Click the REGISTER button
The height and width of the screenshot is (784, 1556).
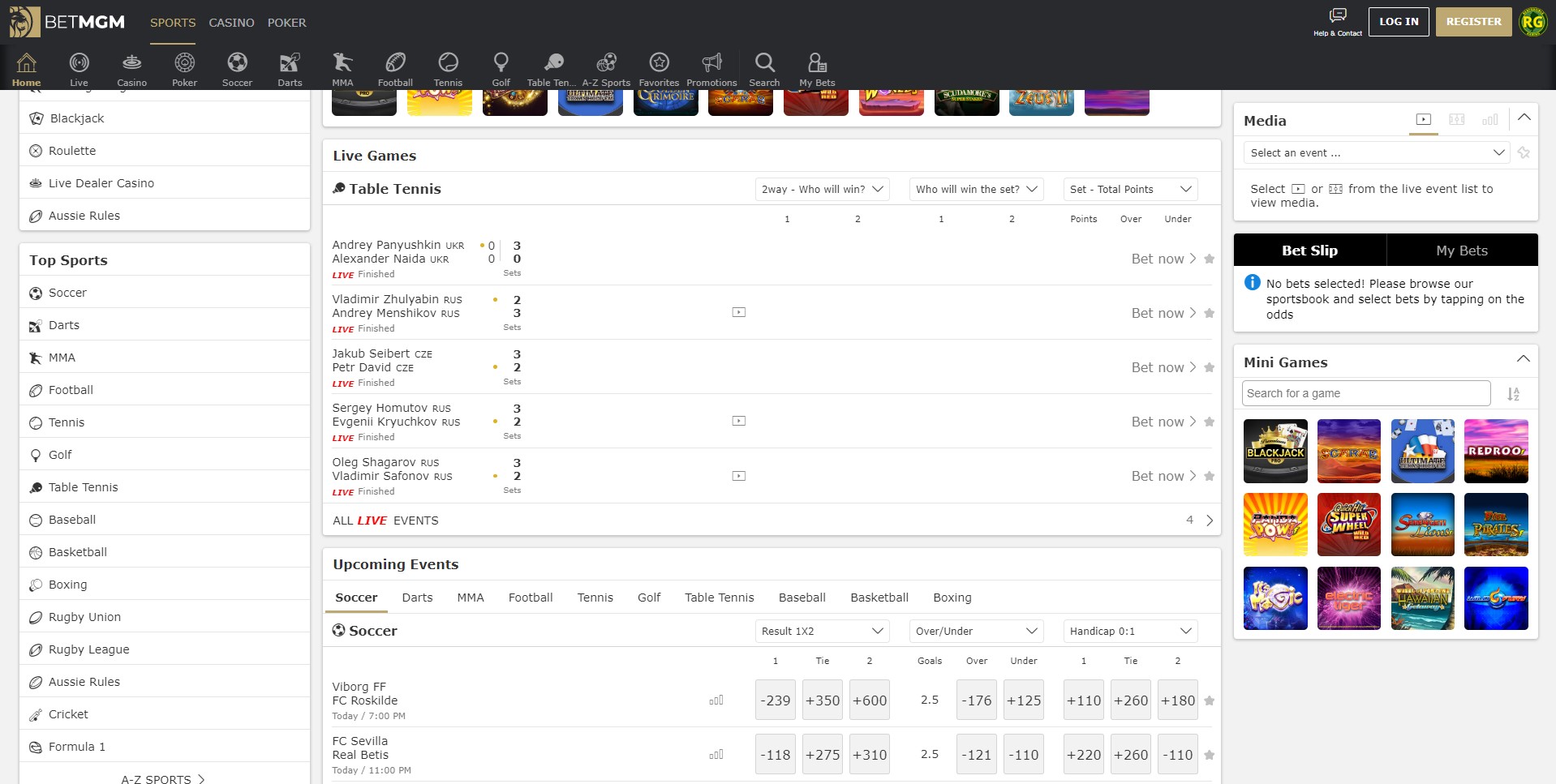tap(1473, 22)
